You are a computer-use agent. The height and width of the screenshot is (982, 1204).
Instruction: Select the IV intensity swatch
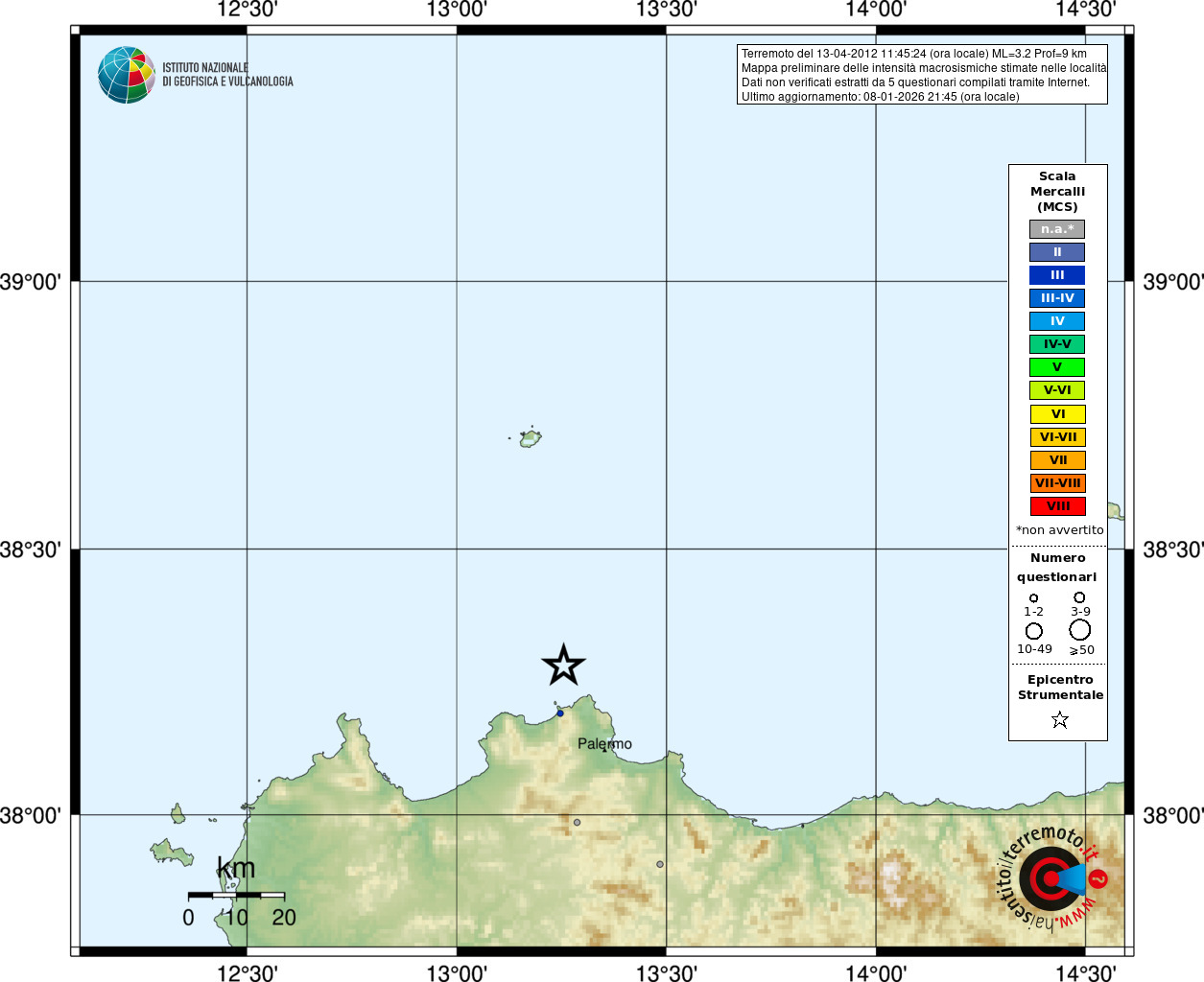[x=1057, y=321]
